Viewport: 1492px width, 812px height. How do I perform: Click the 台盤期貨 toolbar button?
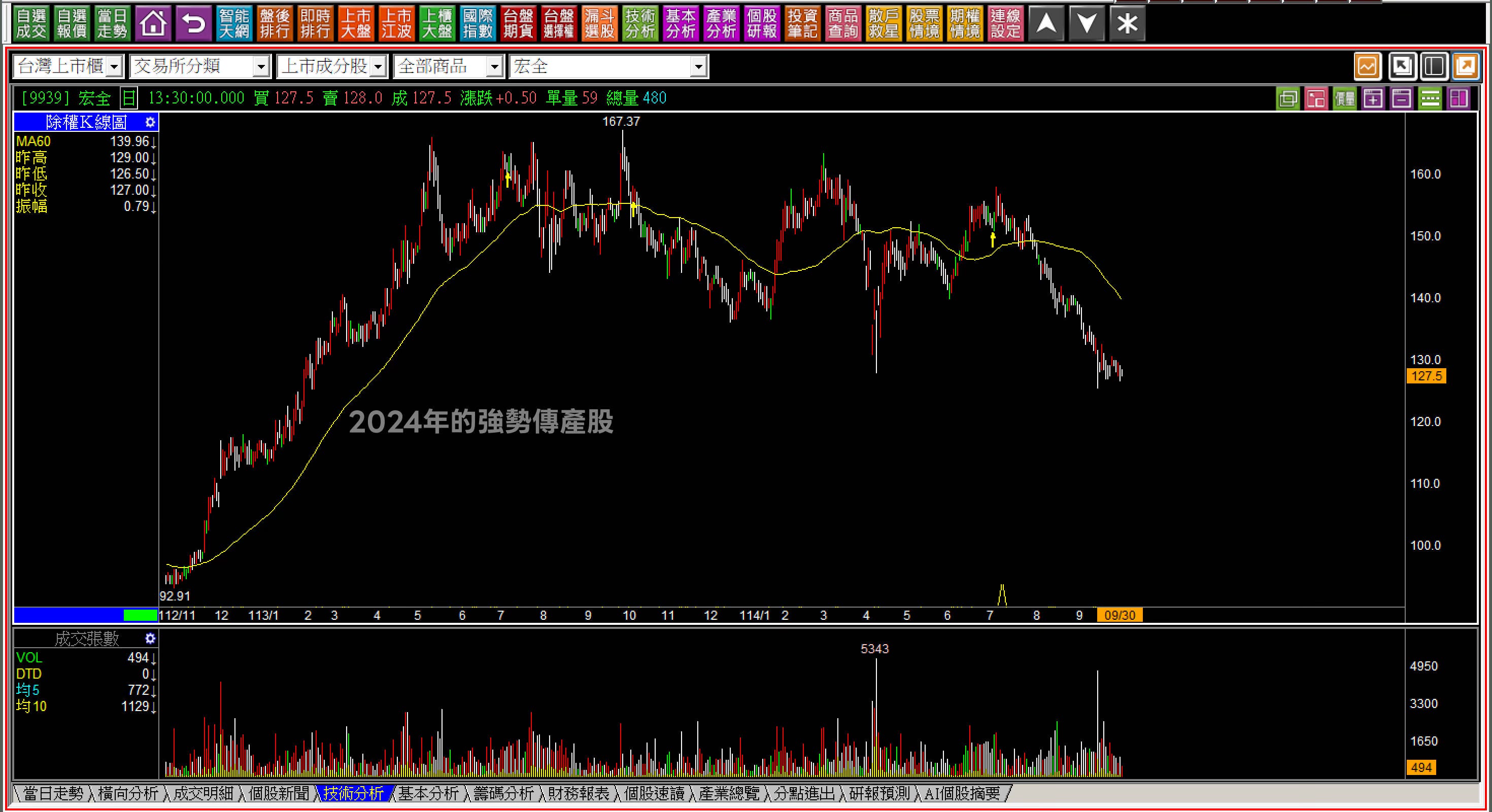coord(518,24)
